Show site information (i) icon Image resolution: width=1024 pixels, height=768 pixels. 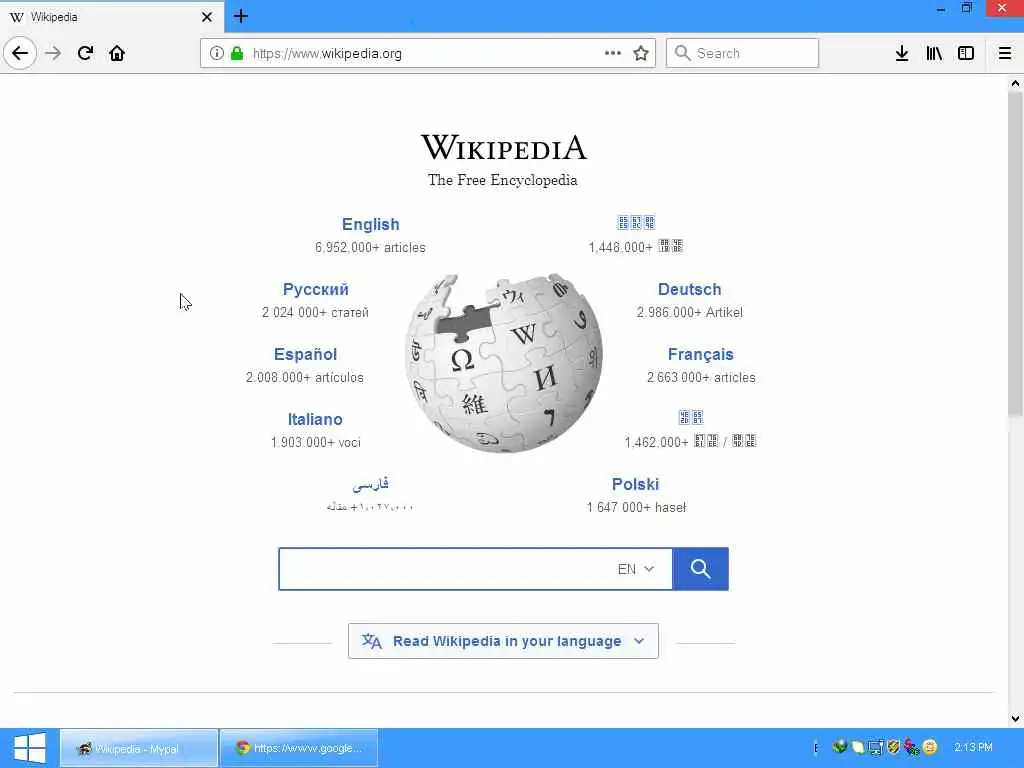(x=217, y=53)
